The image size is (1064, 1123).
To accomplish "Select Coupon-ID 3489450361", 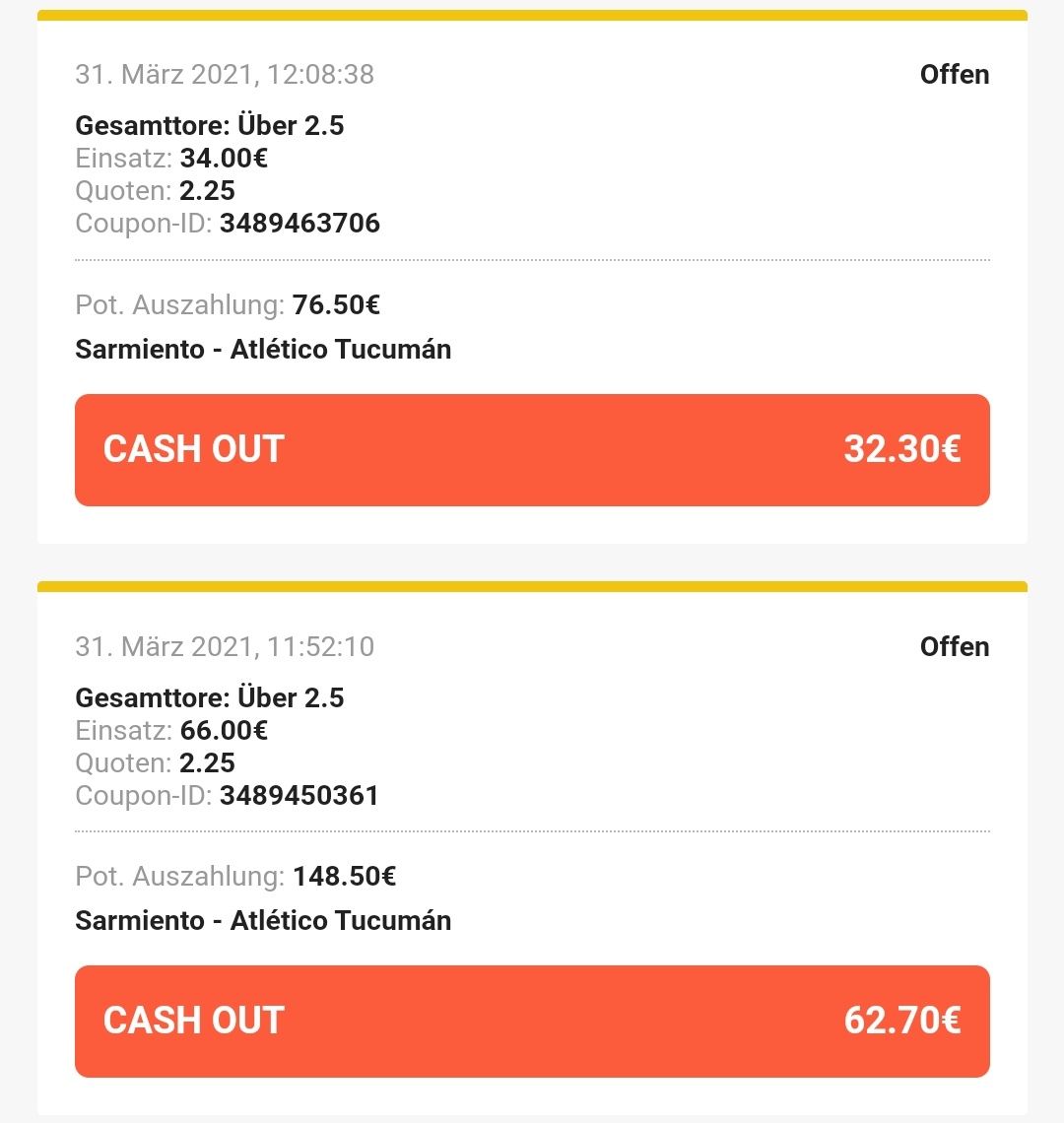I will tap(299, 796).
